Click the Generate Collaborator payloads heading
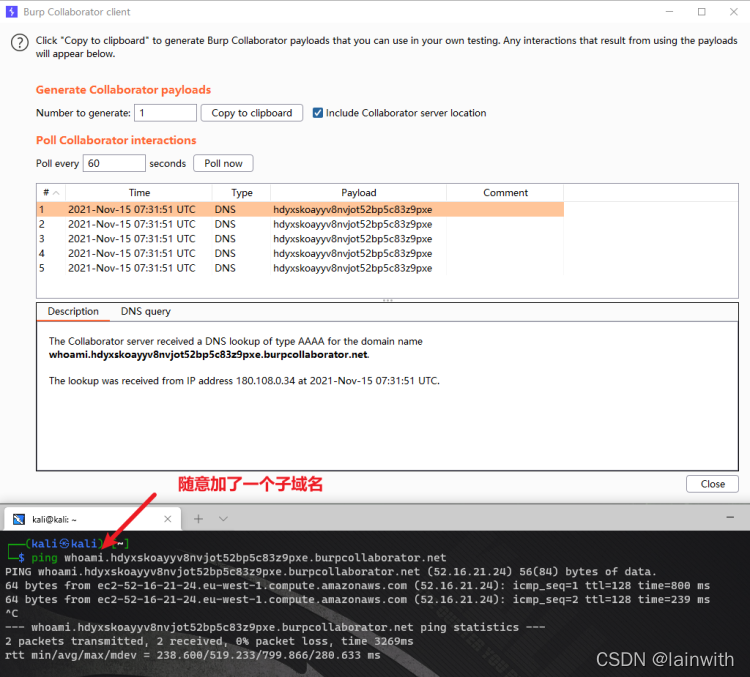Screen dimensions: 750x677 click(123, 90)
